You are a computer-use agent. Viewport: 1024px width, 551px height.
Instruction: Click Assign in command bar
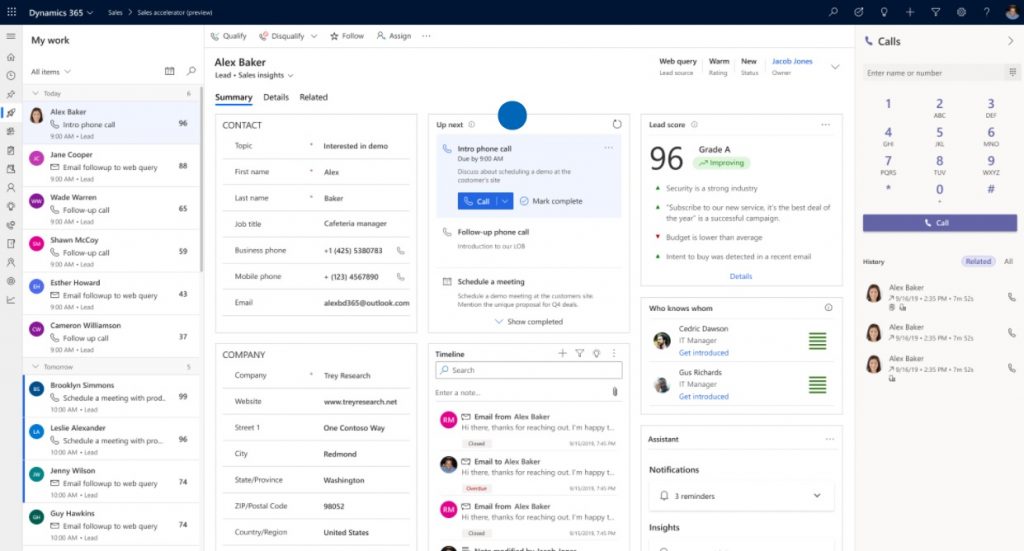coord(394,36)
